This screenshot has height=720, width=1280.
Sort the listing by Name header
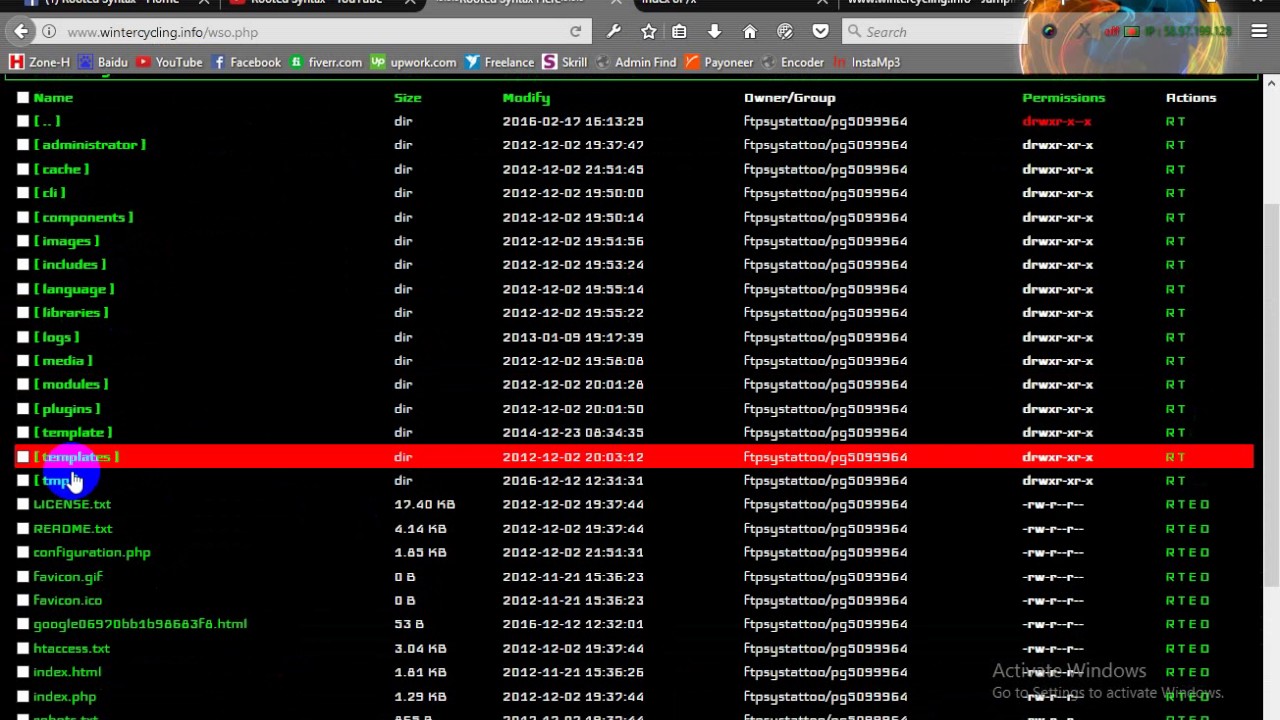(53, 98)
